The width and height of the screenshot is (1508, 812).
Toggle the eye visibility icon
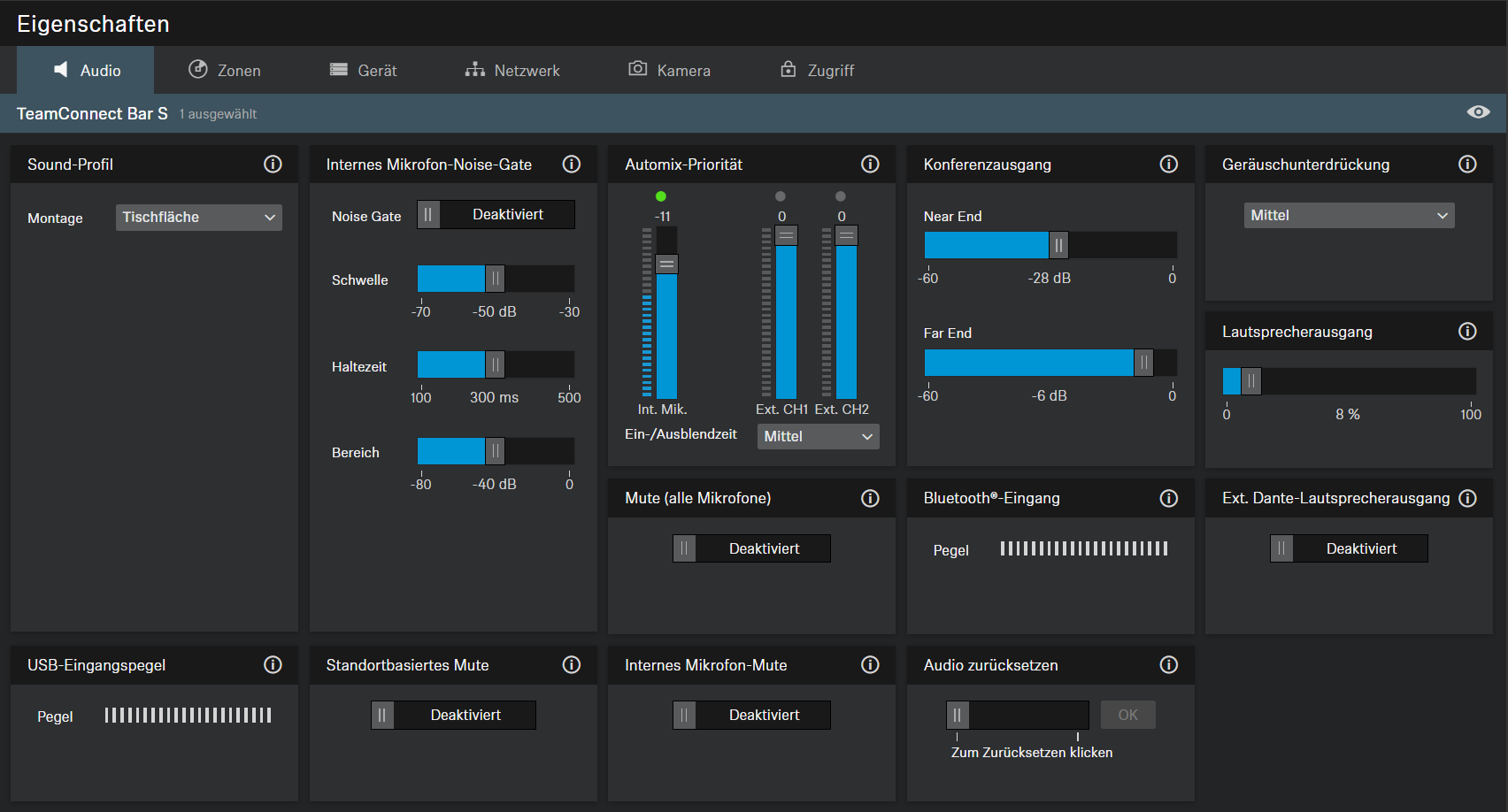pos(1478,112)
